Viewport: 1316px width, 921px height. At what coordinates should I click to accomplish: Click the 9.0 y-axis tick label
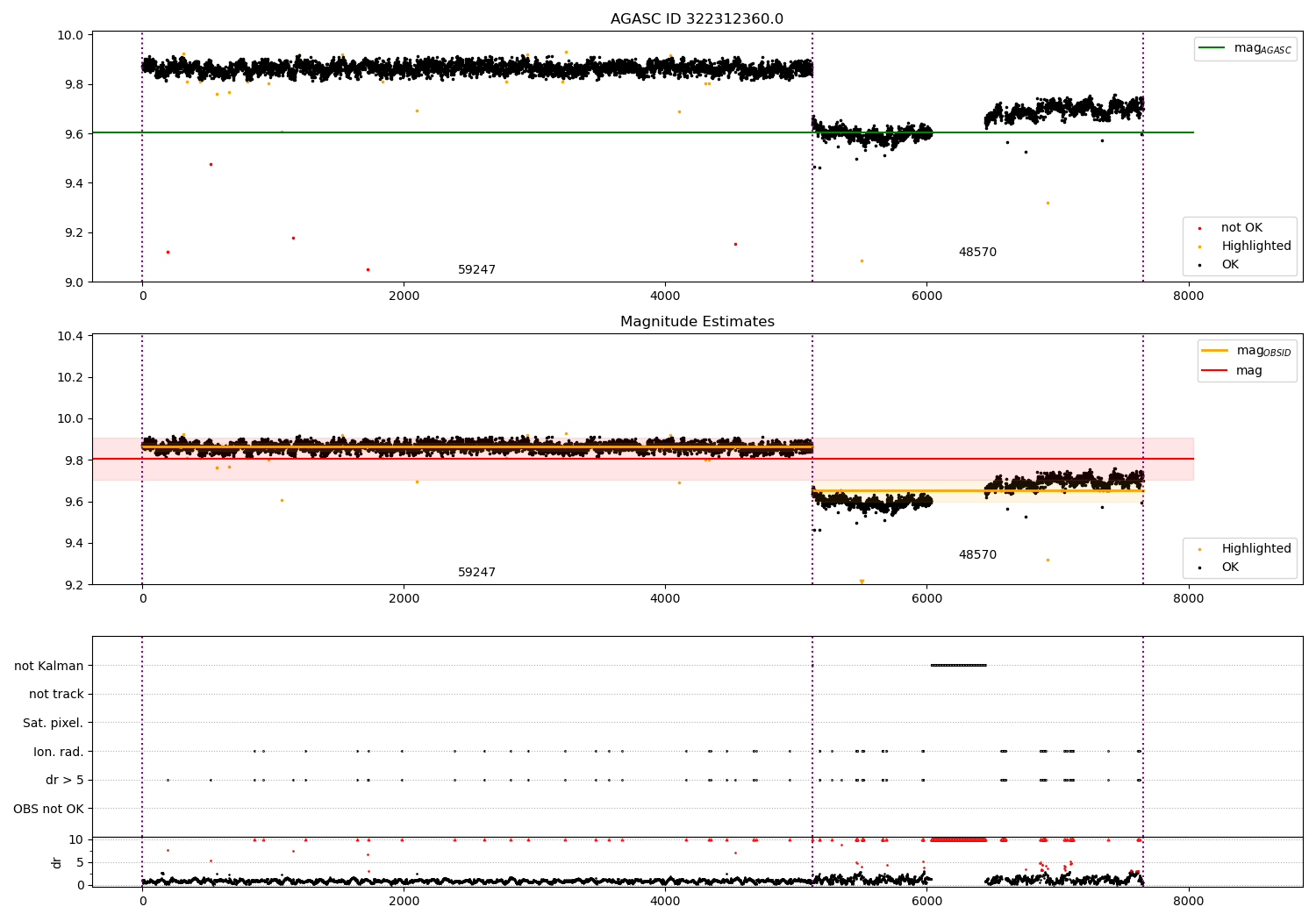pos(73,282)
